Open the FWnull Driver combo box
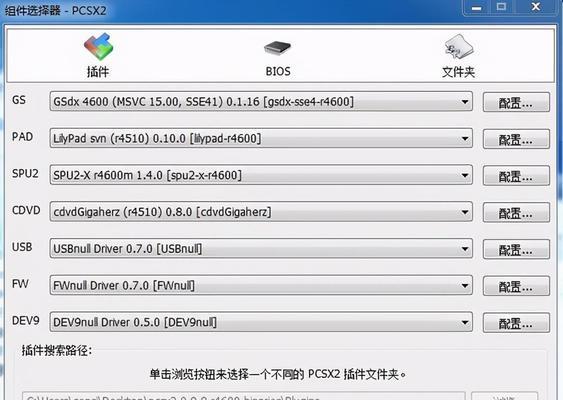The image size is (563, 400). pos(261,285)
